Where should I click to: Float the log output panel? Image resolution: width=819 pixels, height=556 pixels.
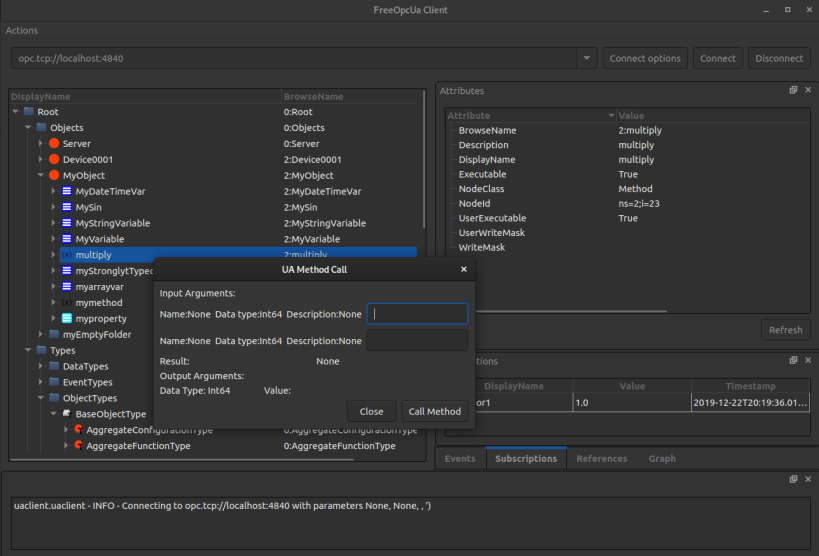pyautogui.click(x=793, y=479)
